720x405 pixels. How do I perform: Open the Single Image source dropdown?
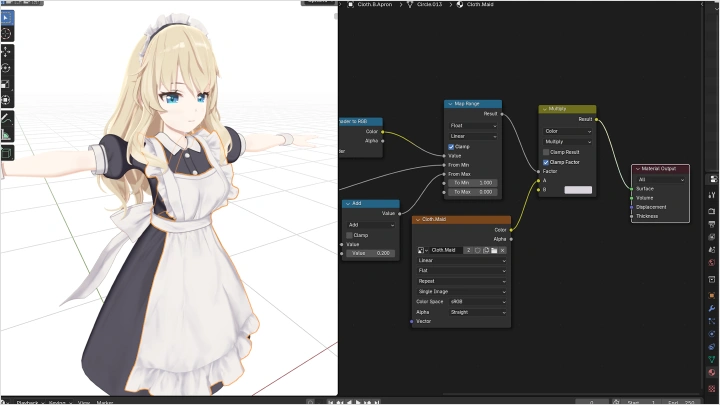461,292
